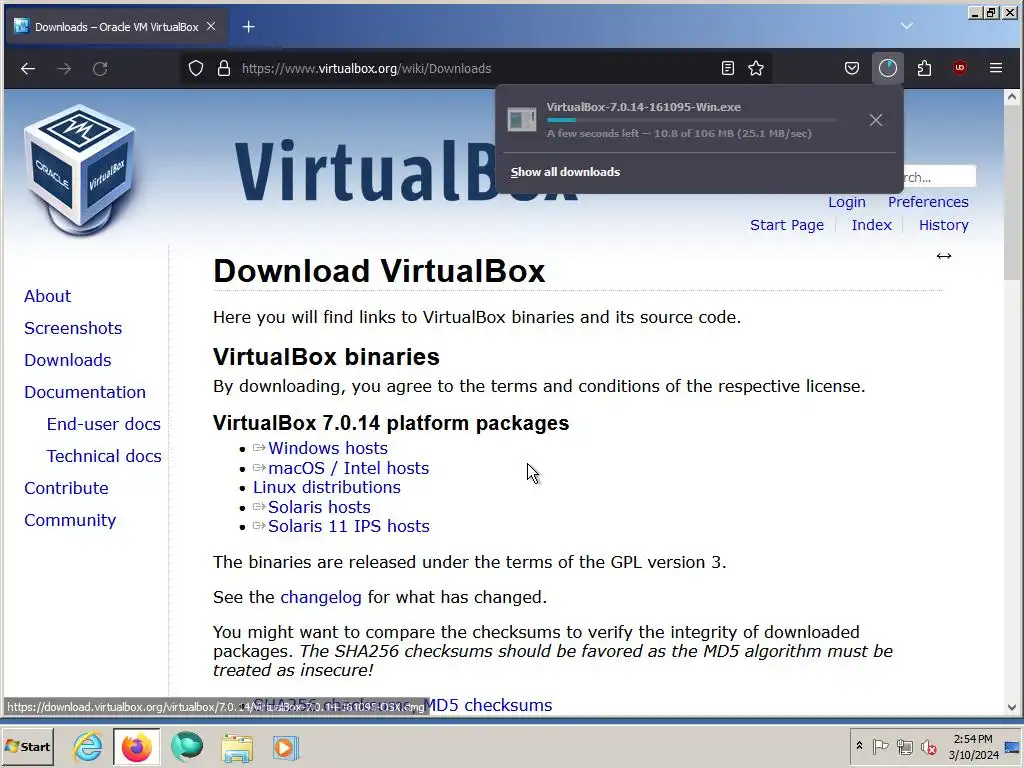Image resolution: width=1024 pixels, height=768 pixels.
Task: Open the changelog link
Action: pyautogui.click(x=321, y=598)
